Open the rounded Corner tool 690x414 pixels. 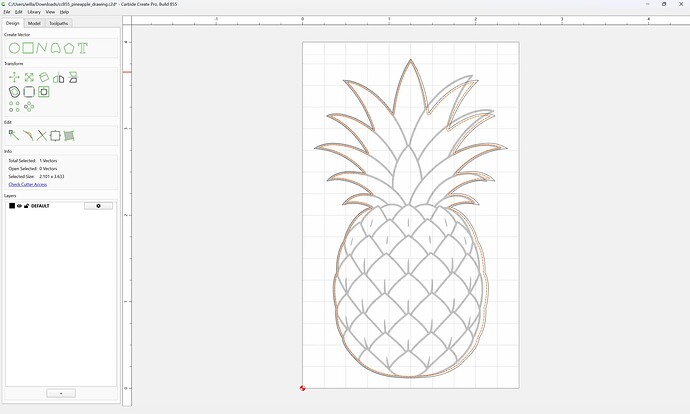click(x=29, y=92)
